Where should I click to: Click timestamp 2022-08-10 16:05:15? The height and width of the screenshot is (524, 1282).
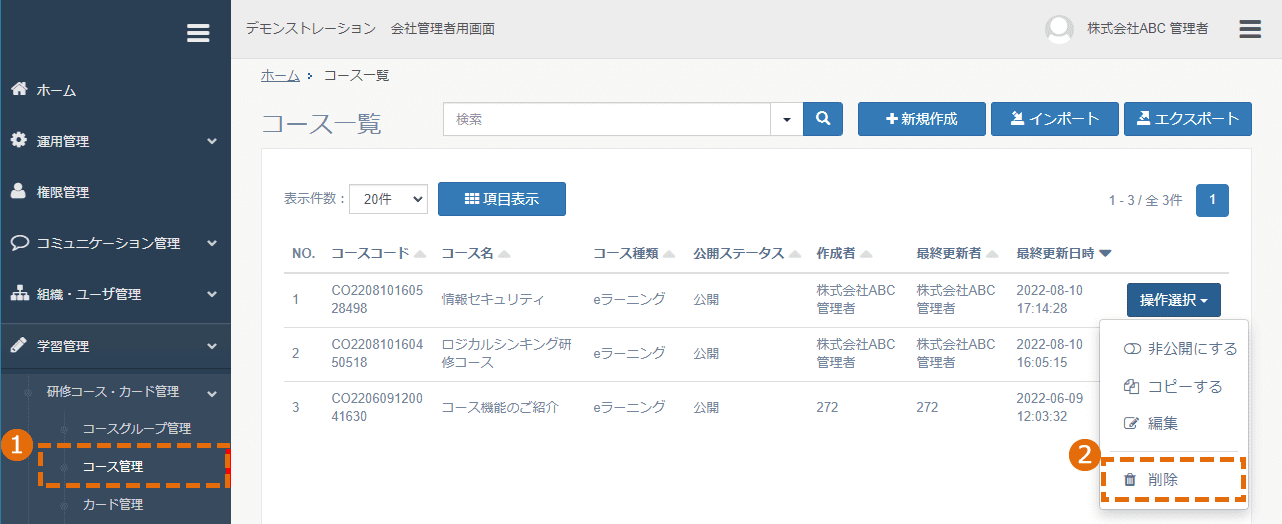coord(1051,353)
